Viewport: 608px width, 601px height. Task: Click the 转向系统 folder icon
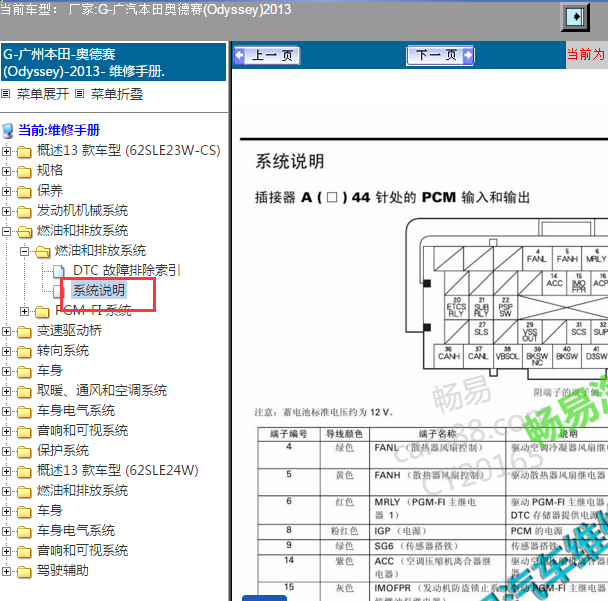tap(24, 352)
